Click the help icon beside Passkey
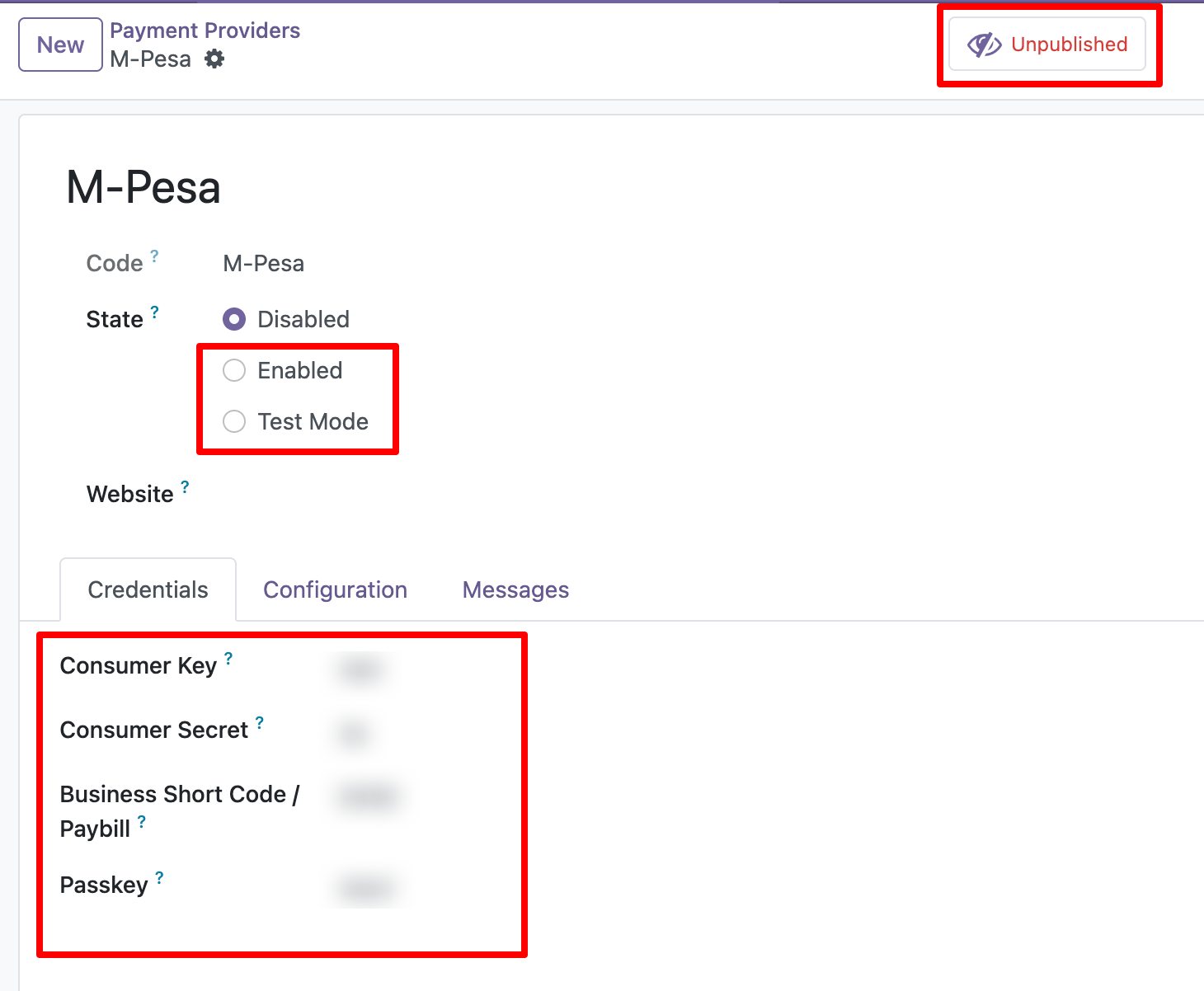1204x991 pixels. coord(159,878)
